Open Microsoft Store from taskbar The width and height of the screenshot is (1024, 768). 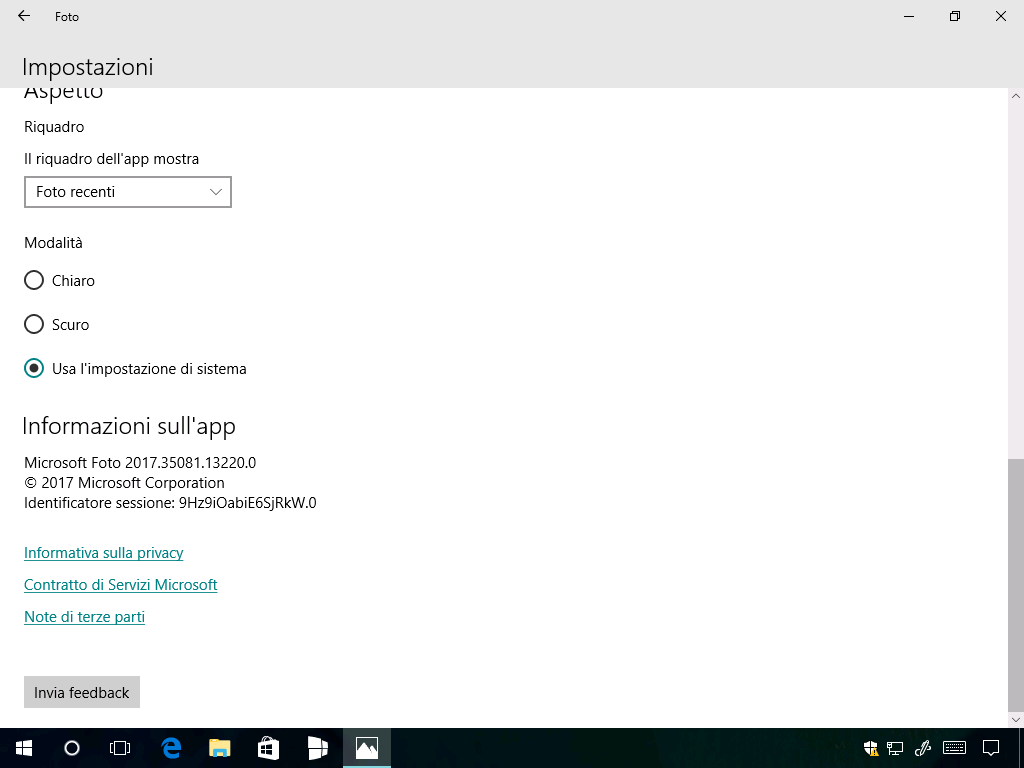tap(268, 748)
